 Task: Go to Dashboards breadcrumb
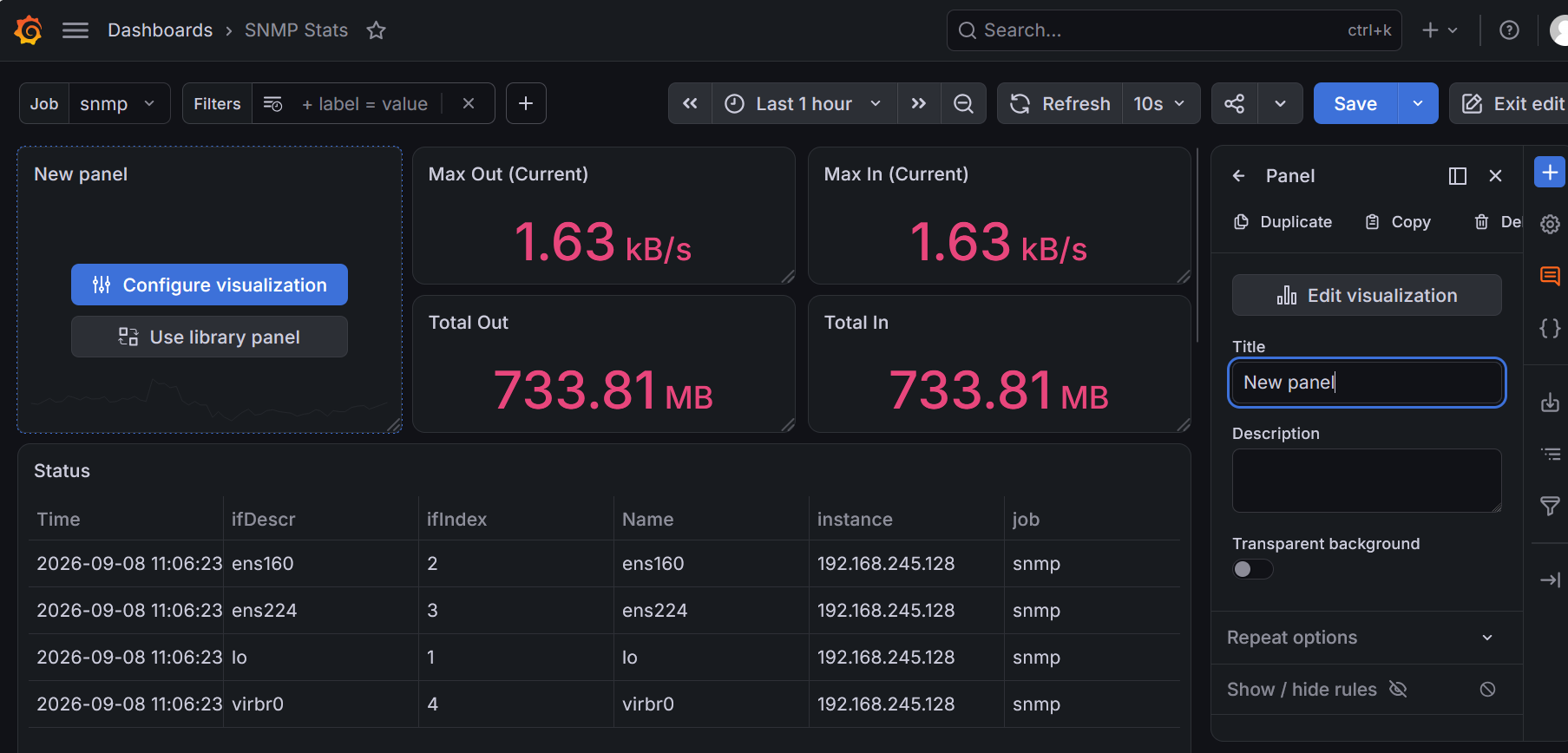pos(161,30)
